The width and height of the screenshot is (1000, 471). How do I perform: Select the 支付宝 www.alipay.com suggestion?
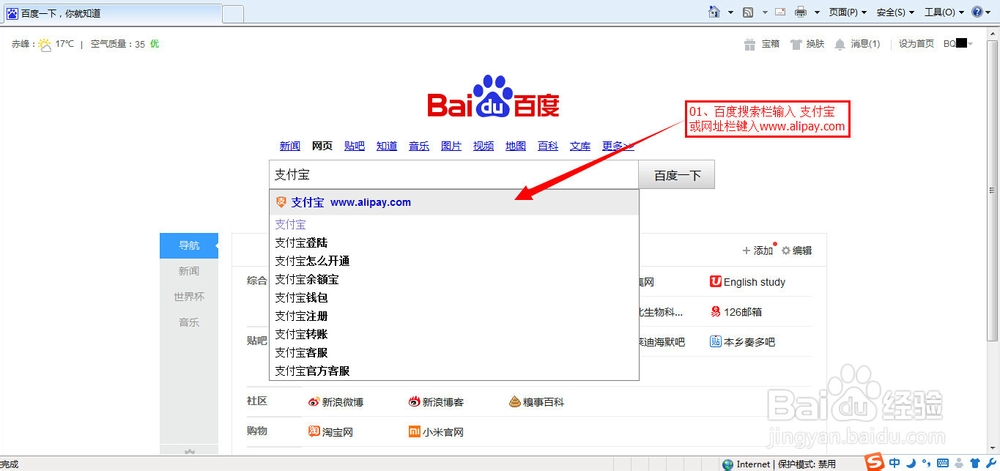(454, 203)
